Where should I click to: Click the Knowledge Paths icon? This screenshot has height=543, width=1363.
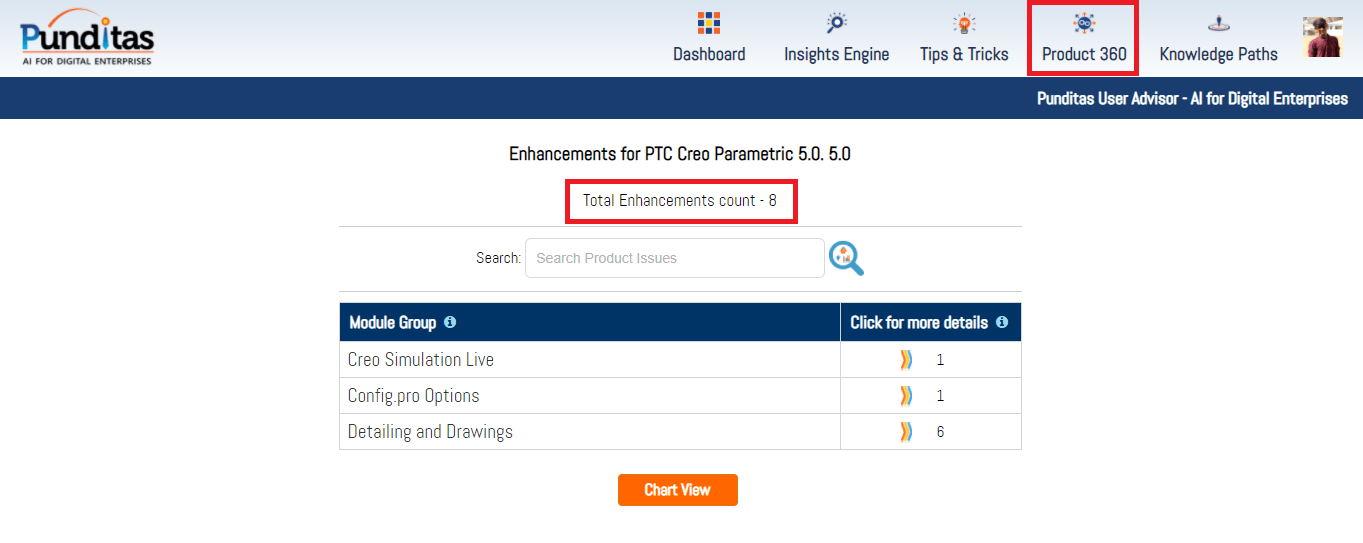coord(1218,23)
